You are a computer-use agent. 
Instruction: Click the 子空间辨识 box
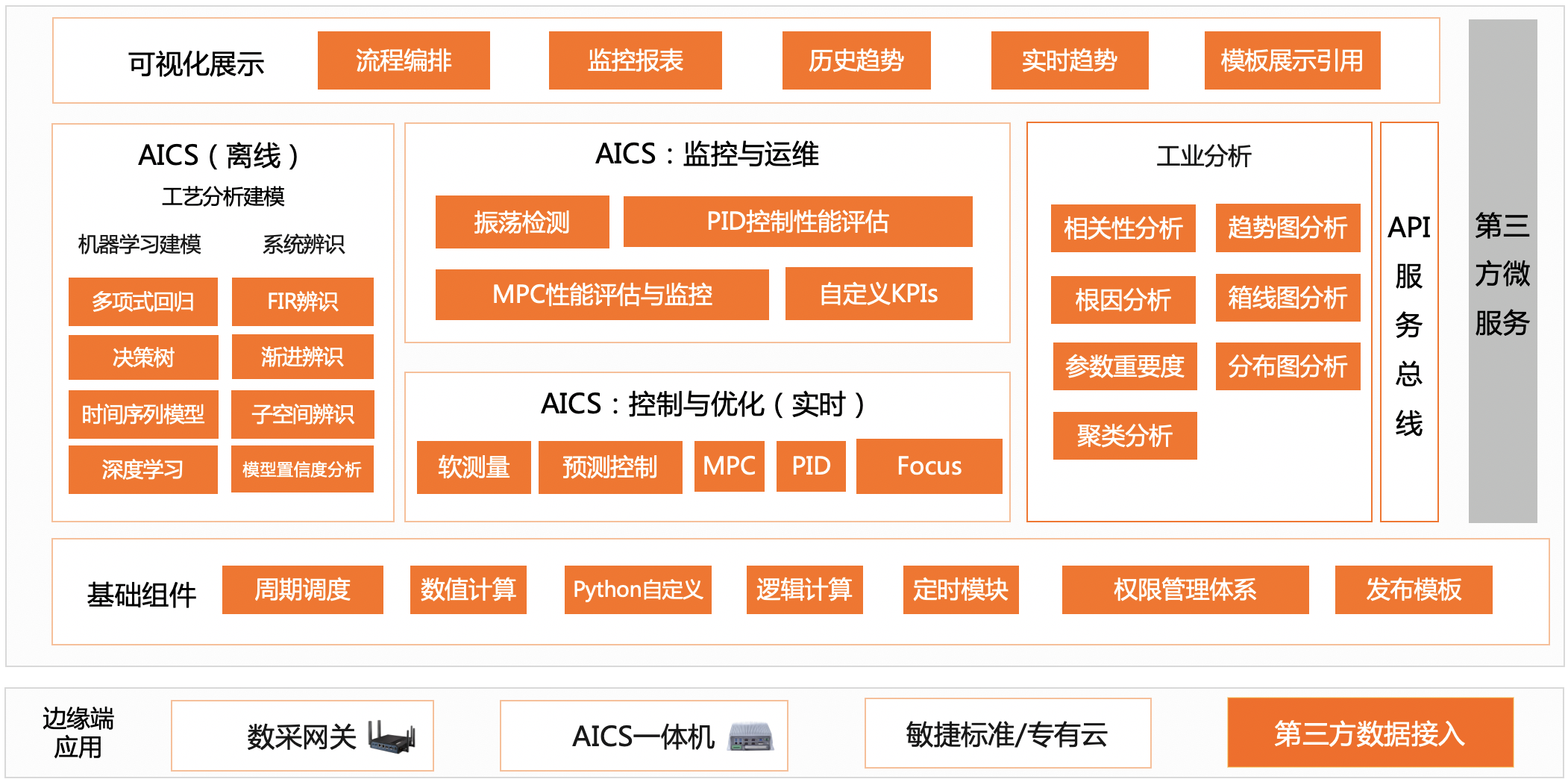(x=303, y=414)
